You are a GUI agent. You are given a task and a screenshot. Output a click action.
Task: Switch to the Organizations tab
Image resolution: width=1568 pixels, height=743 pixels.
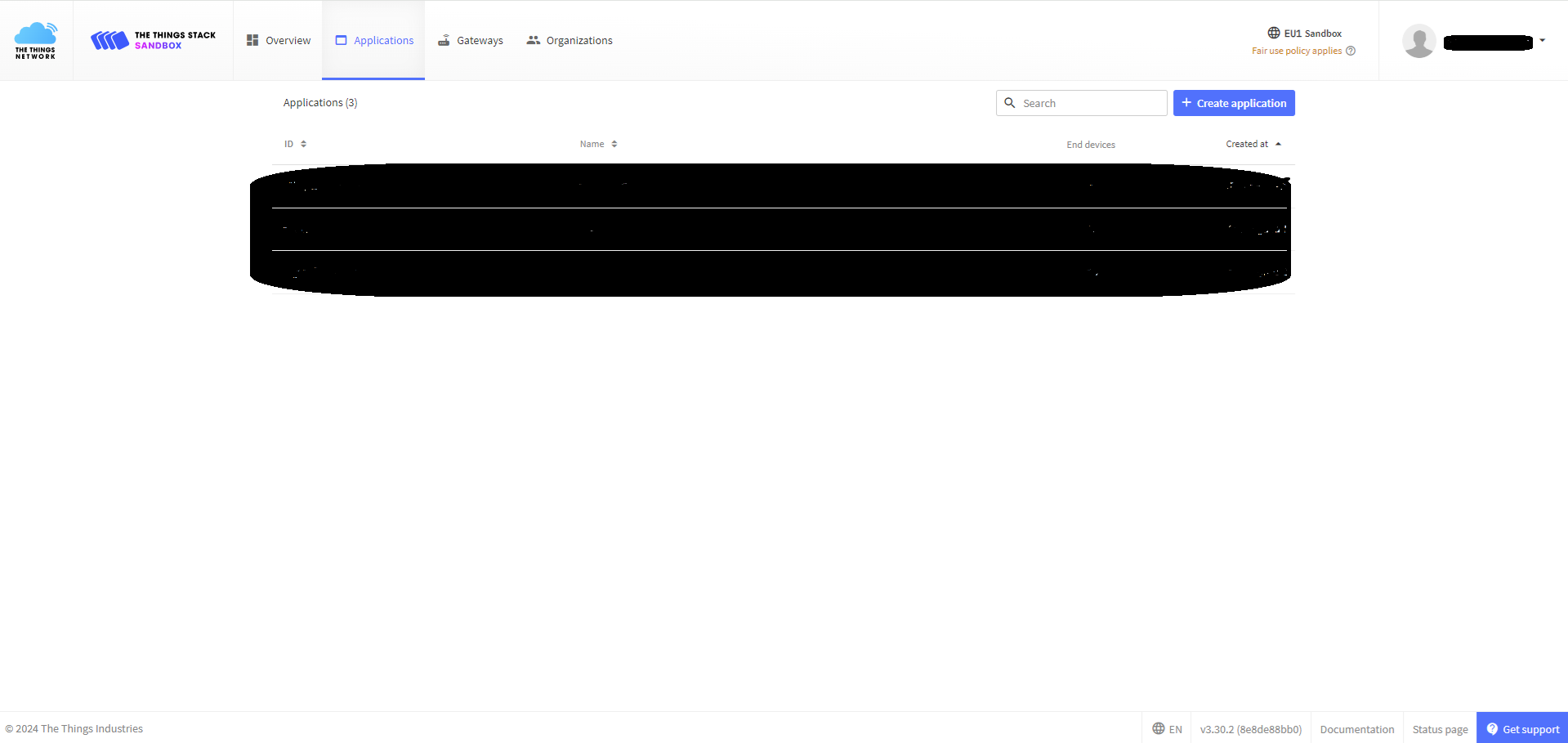tap(569, 41)
